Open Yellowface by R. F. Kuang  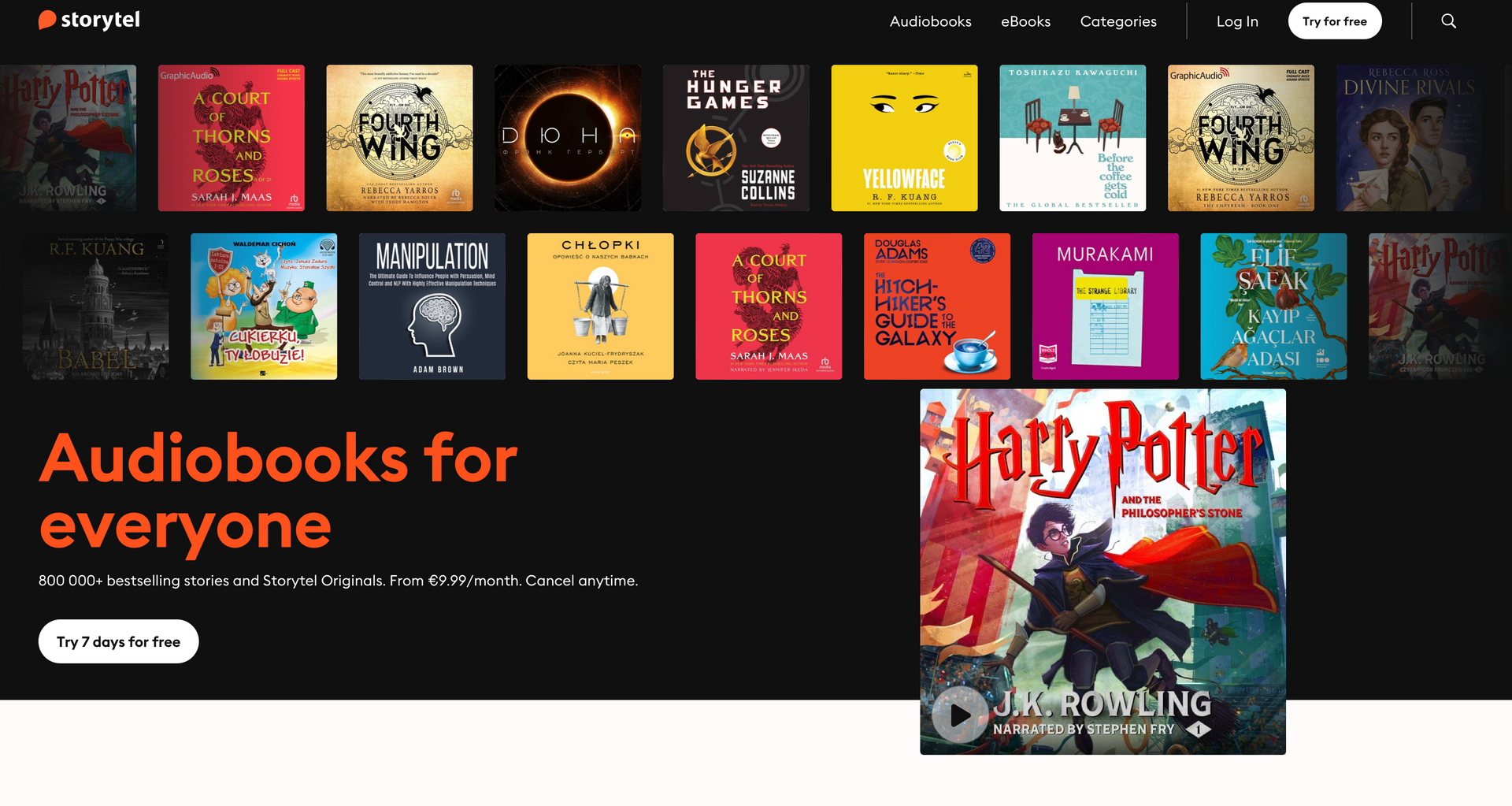tap(904, 137)
